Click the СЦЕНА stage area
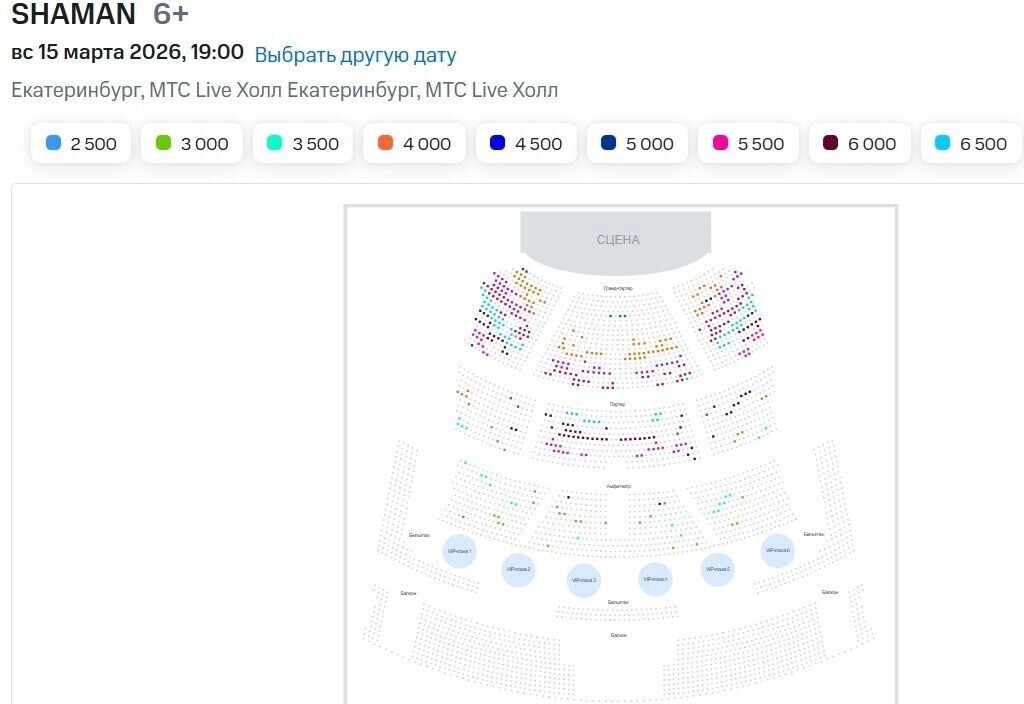The image size is (1024, 704). click(616, 240)
